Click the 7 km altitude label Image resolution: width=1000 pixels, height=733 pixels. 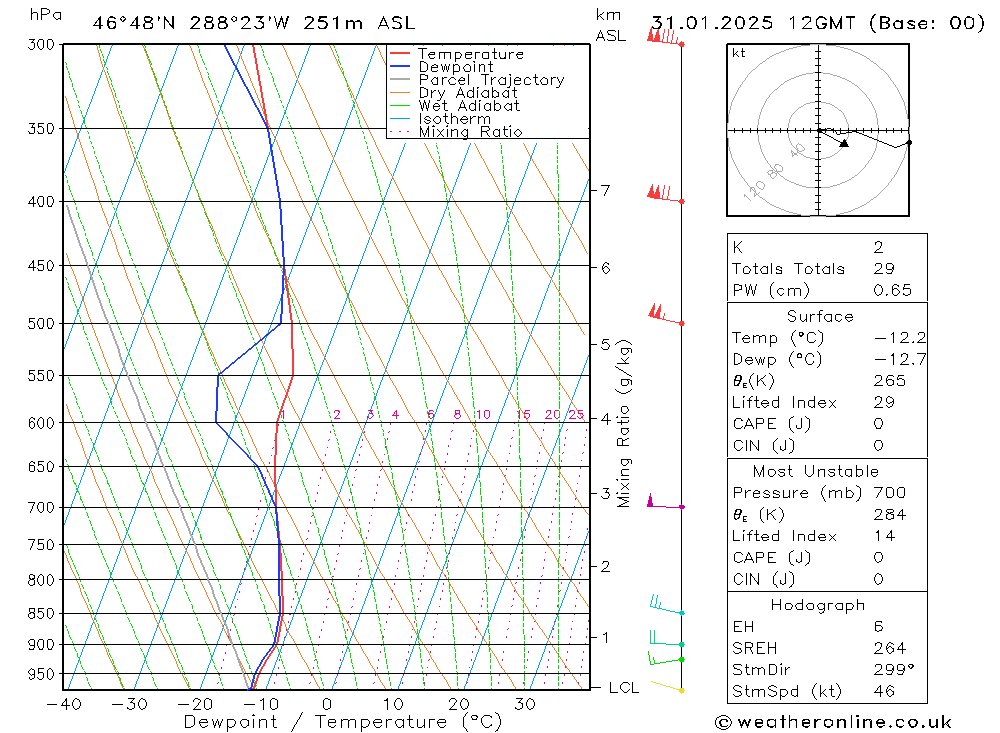click(605, 191)
